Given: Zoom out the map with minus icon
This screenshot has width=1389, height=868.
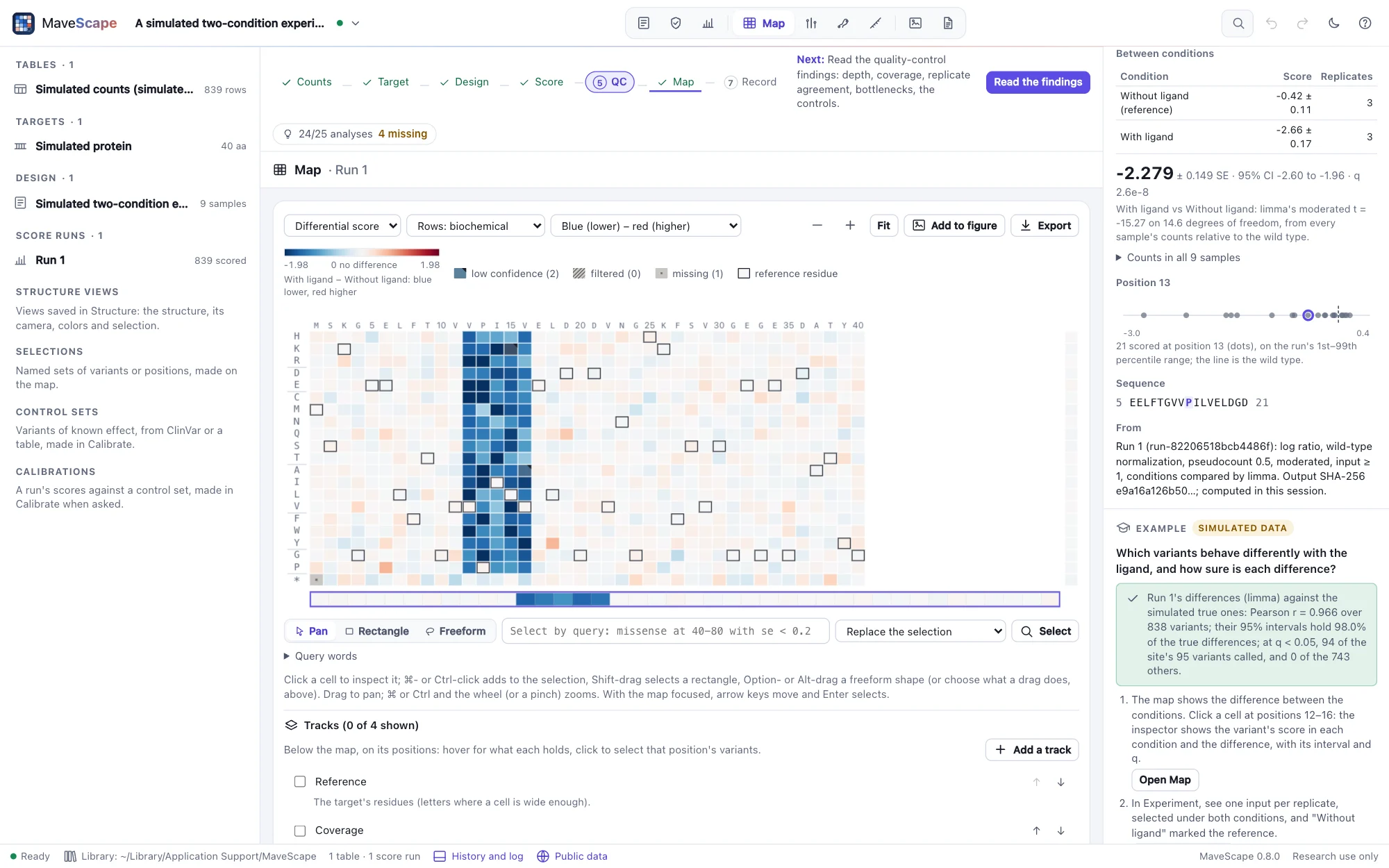Looking at the screenshot, I should pos(817,225).
